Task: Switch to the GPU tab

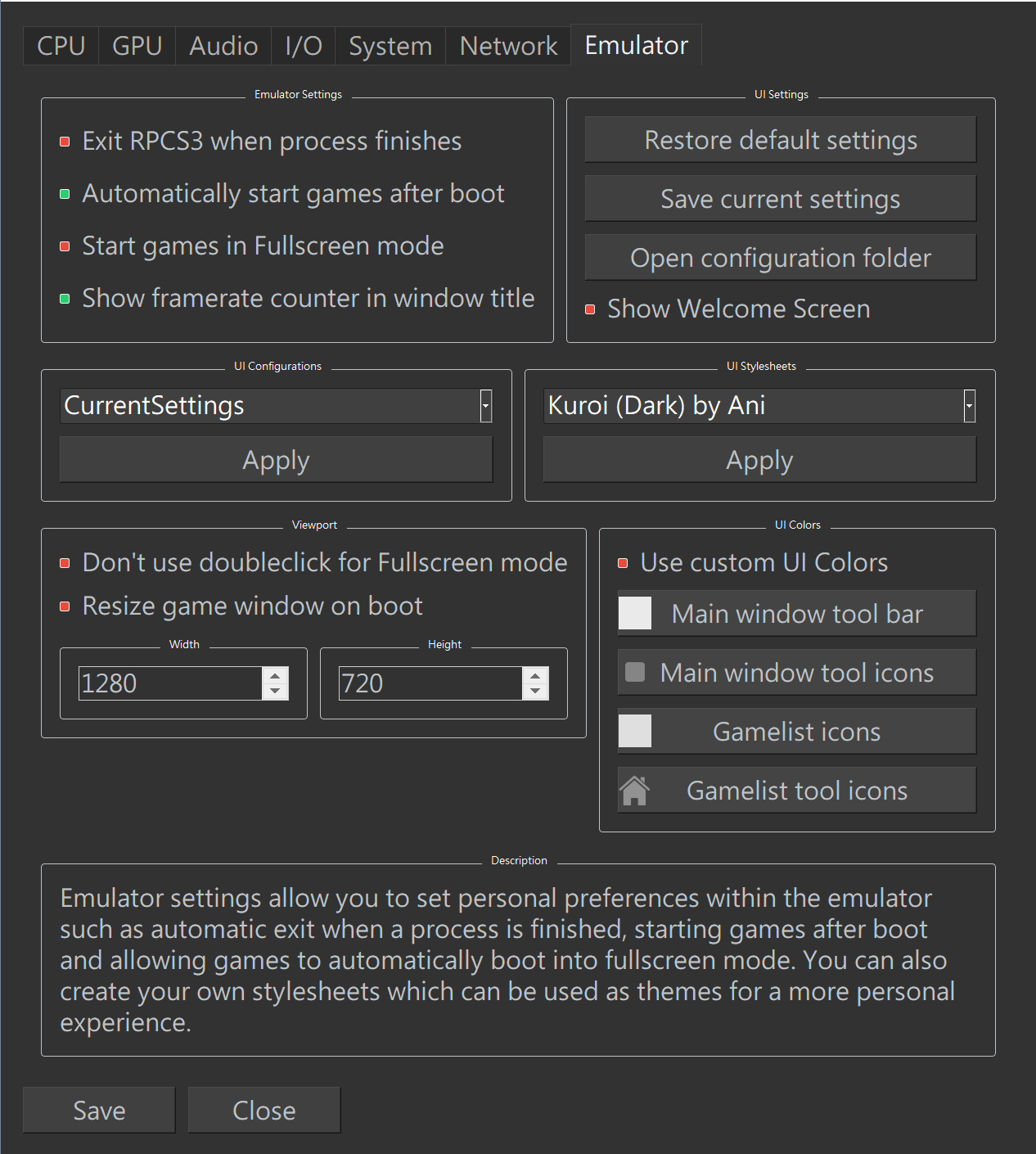Action: pyautogui.click(x=136, y=45)
